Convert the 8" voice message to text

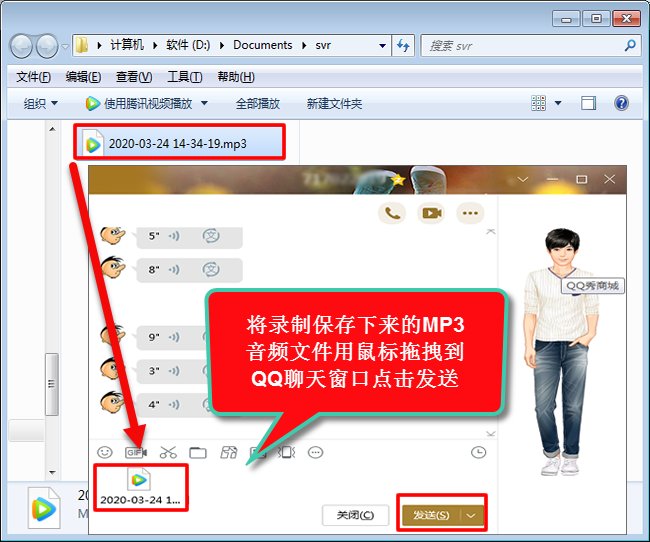coord(211,270)
